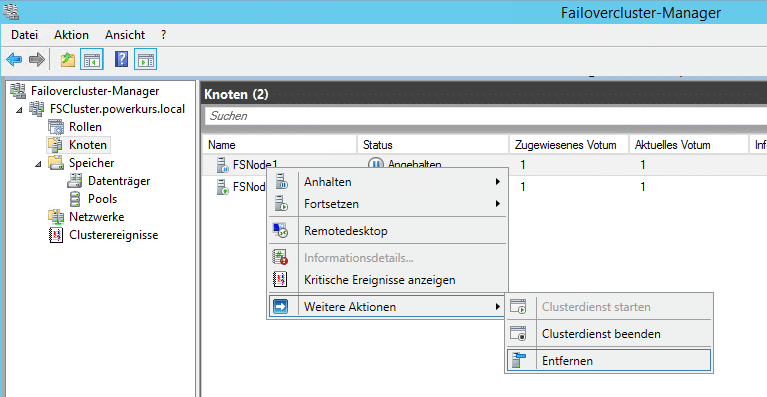Sort by the Status column header
Viewport: 767px width, 397px height.
[x=433, y=145]
